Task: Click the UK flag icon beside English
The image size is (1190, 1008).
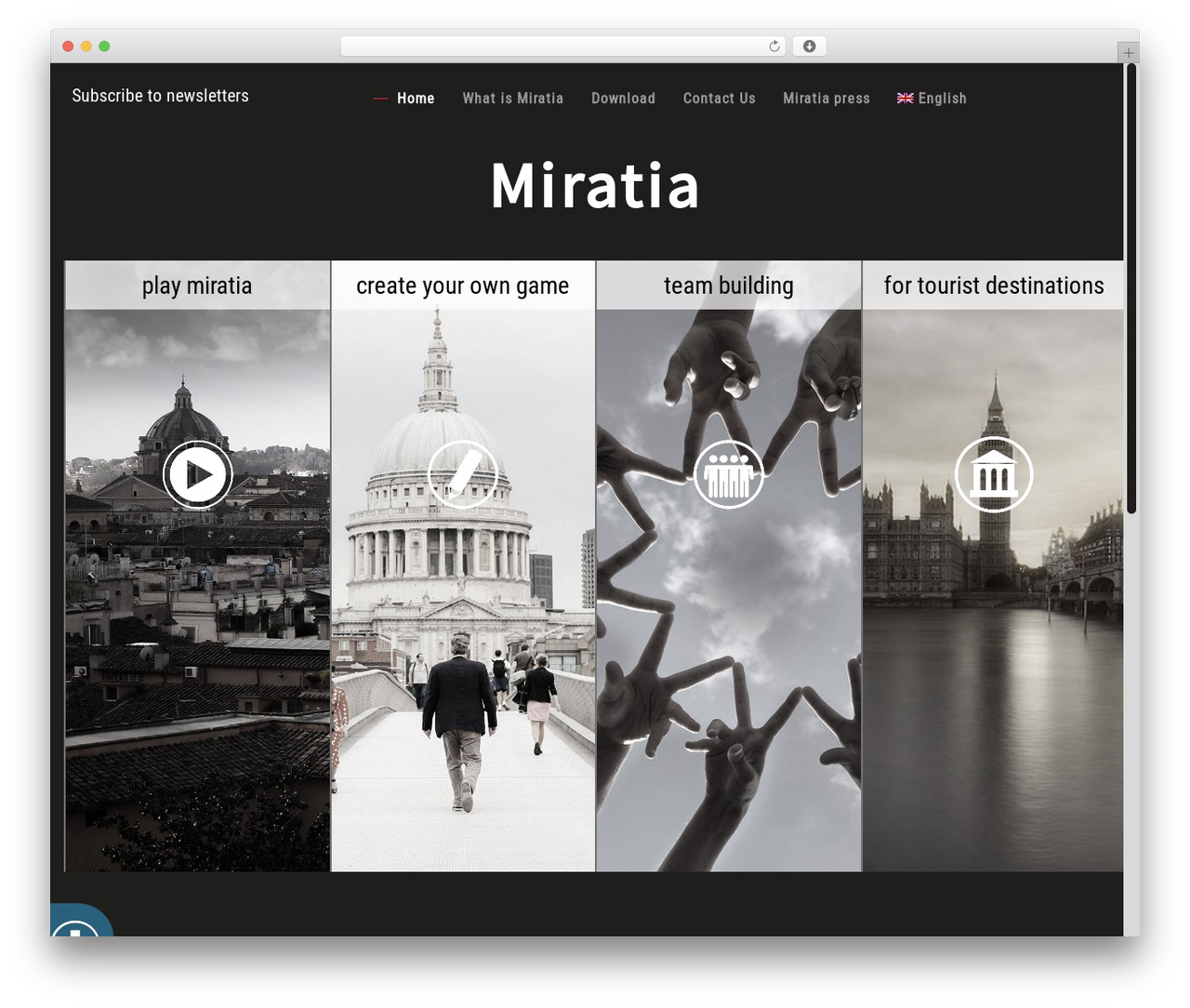Action: click(x=906, y=99)
